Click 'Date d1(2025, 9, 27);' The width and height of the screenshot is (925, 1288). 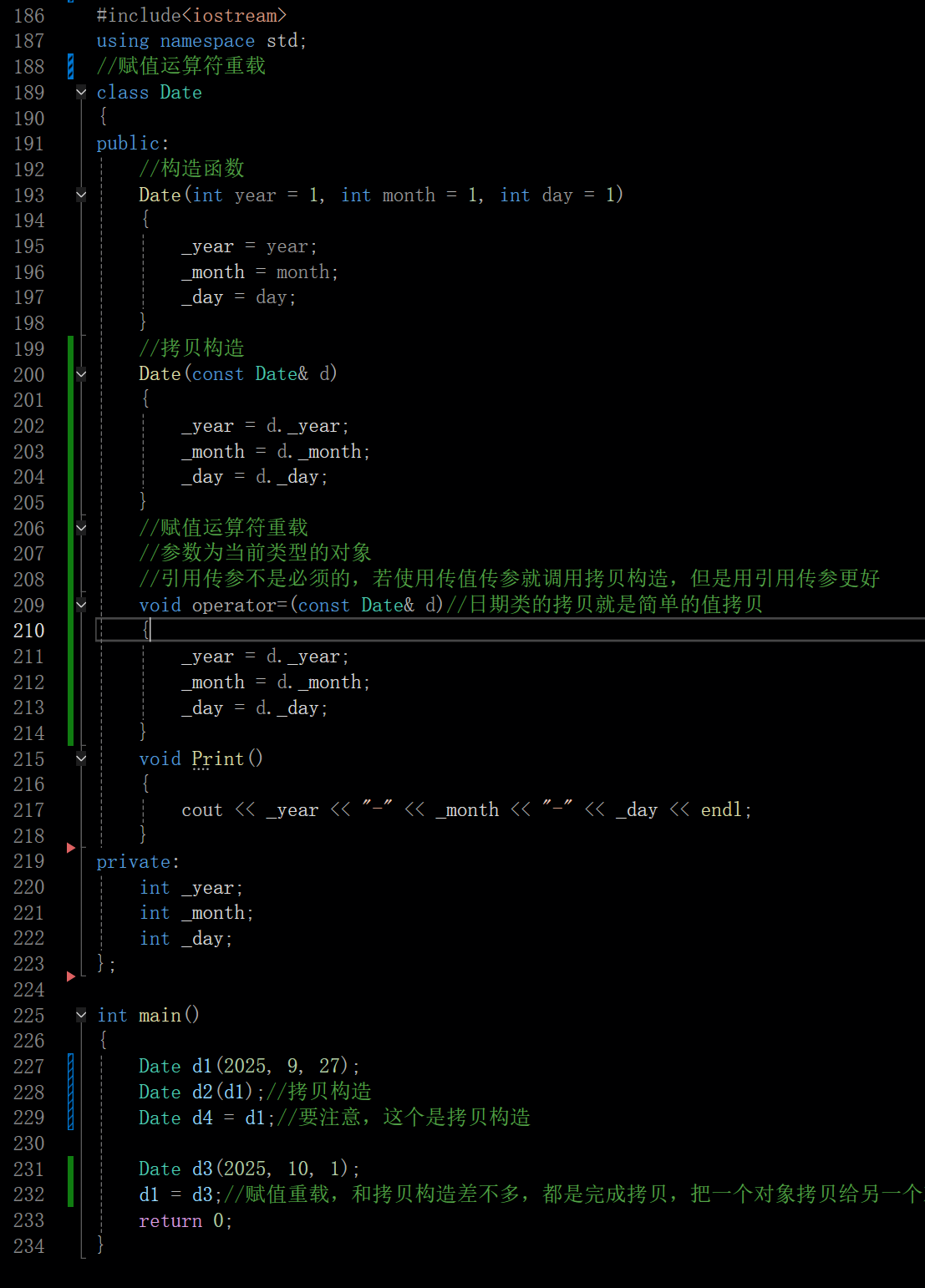[x=249, y=1067]
